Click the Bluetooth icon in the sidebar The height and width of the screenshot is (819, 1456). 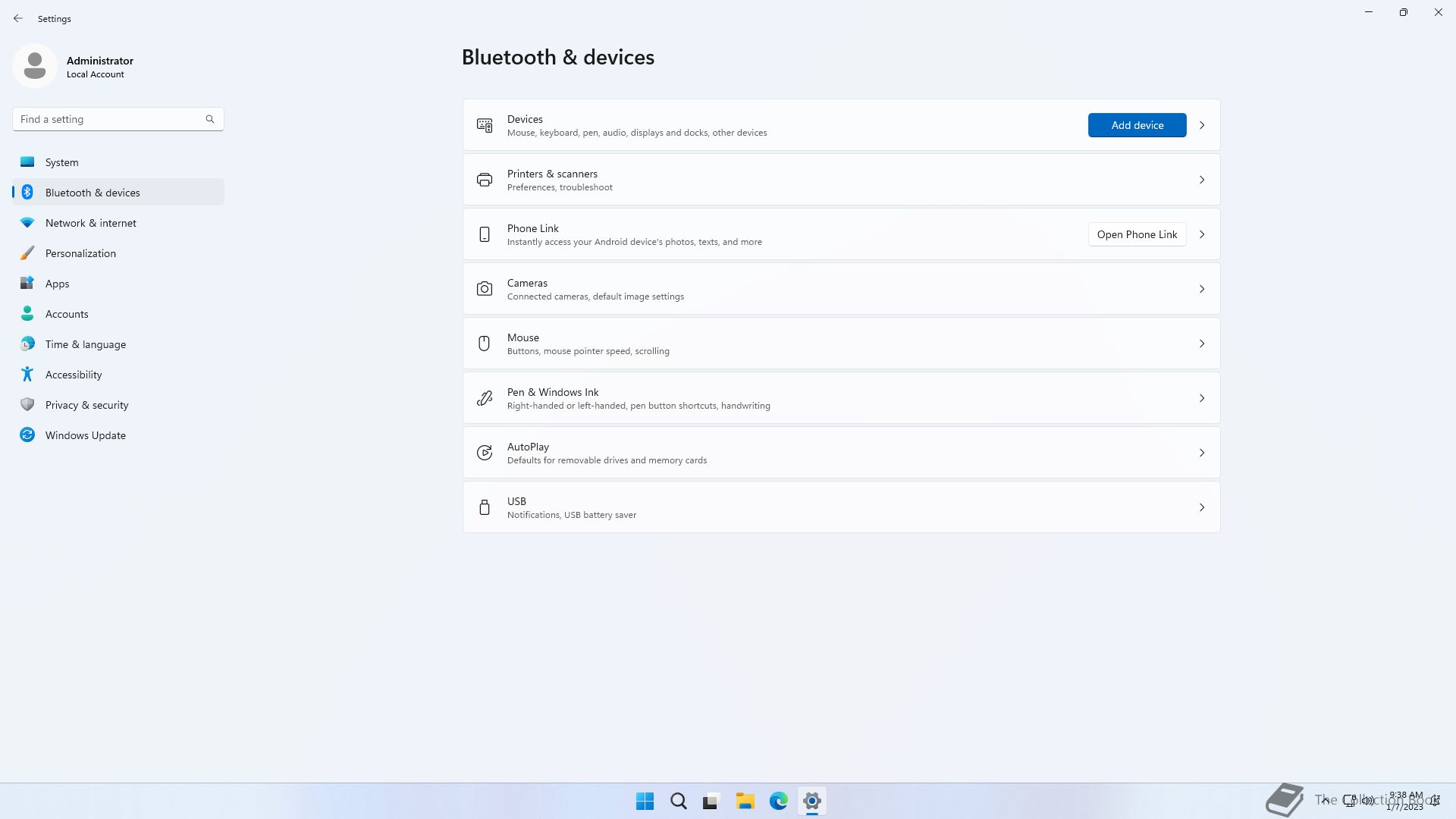tap(27, 193)
